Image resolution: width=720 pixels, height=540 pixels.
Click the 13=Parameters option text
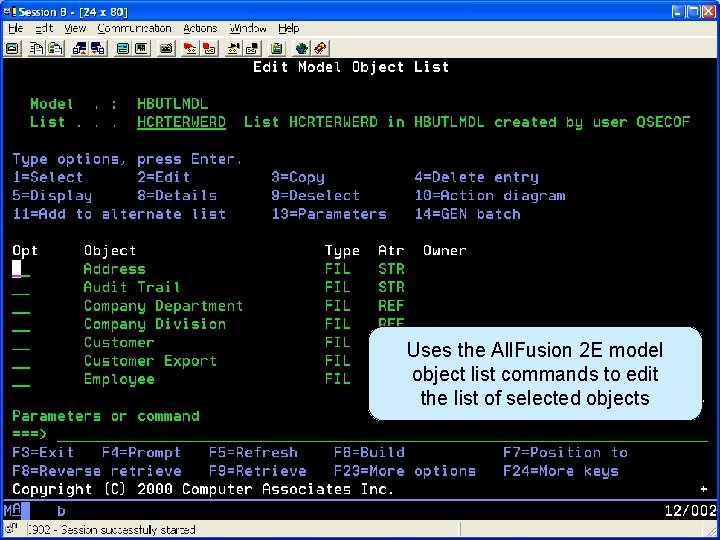pos(329,214)
